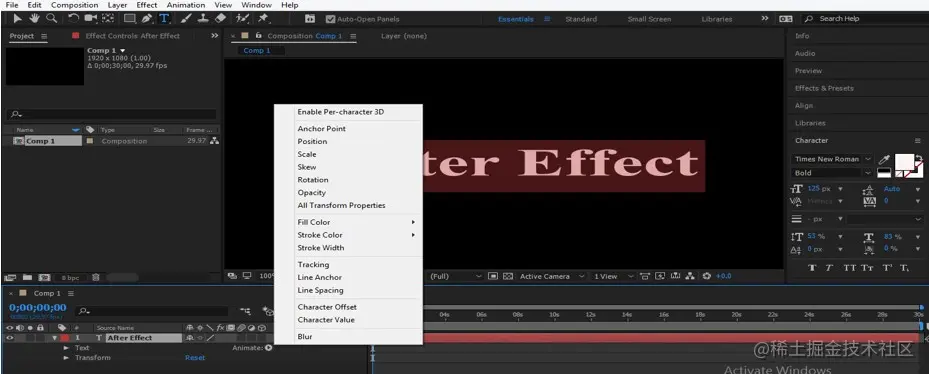The image size is (929, 374).
Task: Click the Animate arrow button
Action: pyautogui.click(x=269, y=348)
